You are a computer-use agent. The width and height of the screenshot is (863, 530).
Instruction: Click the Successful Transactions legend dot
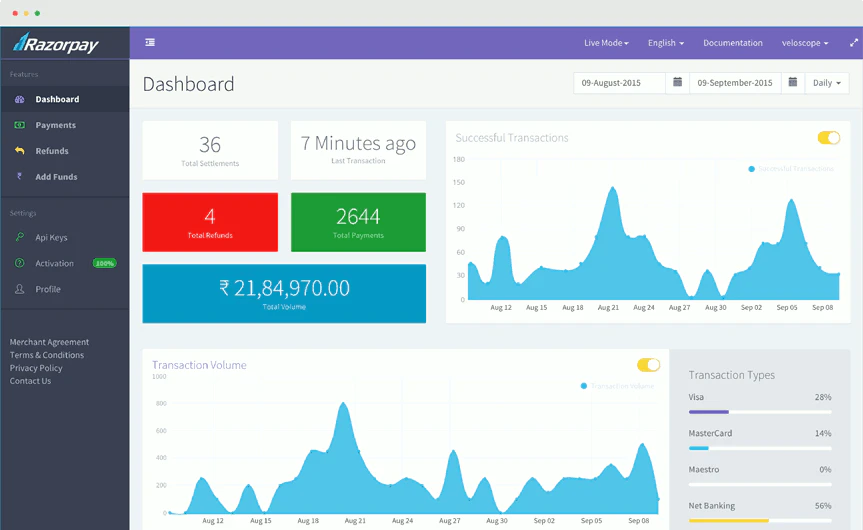click(751, 169)
